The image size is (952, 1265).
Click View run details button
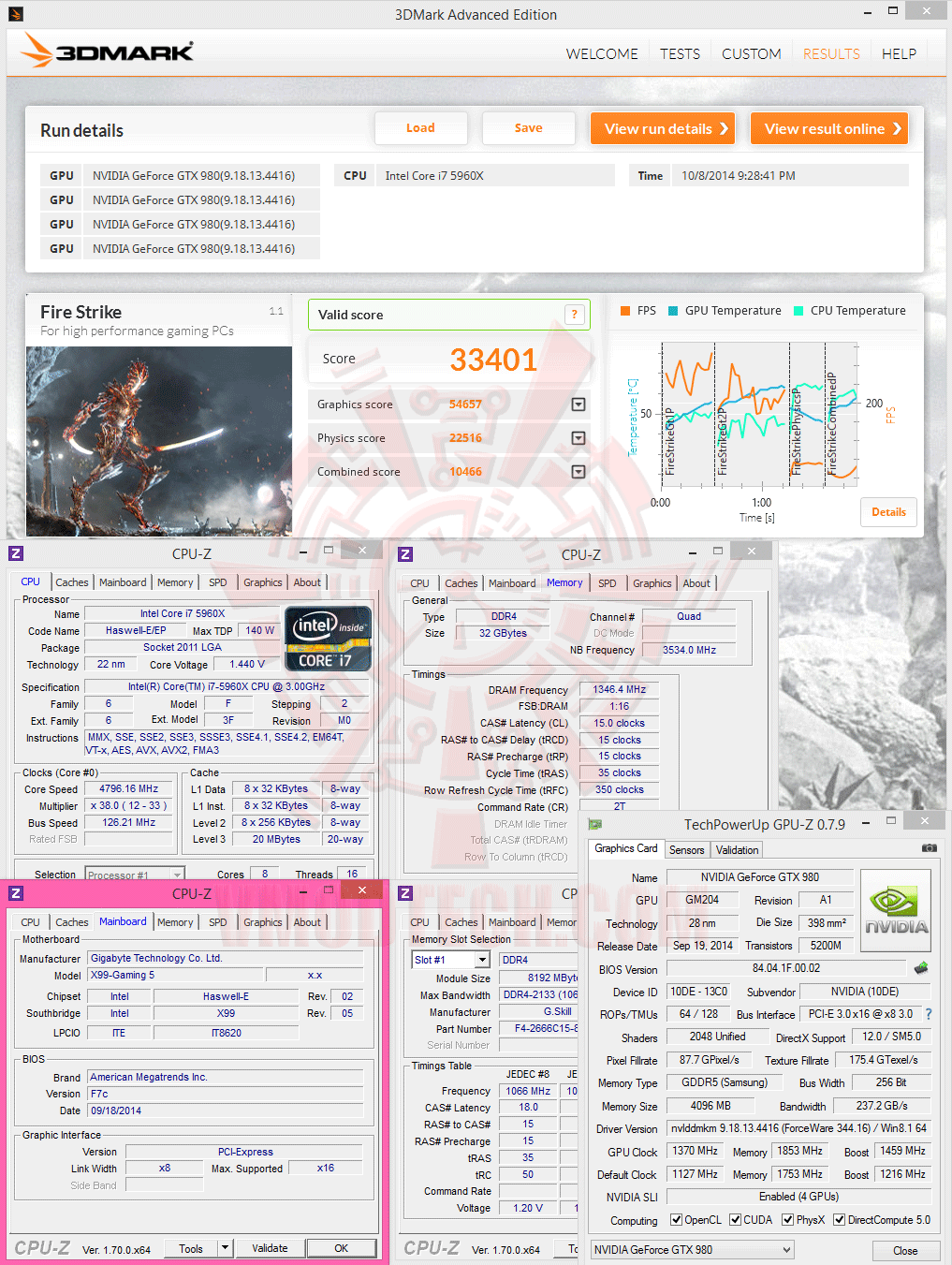pos(663,128)
